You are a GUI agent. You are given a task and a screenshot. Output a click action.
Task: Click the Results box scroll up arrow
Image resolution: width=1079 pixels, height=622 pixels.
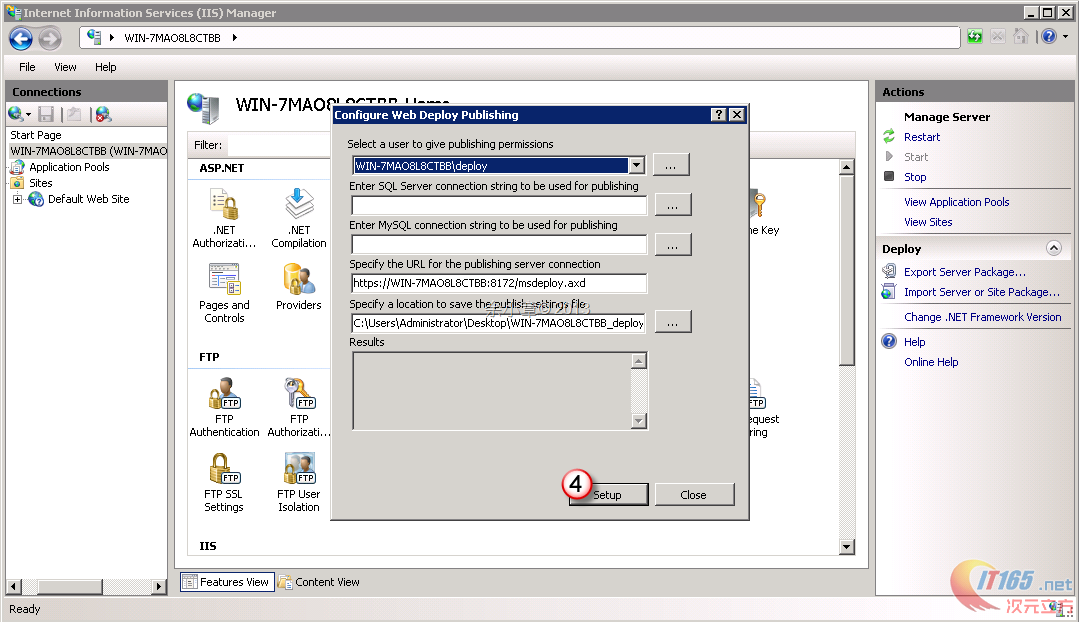coord(639,361)
